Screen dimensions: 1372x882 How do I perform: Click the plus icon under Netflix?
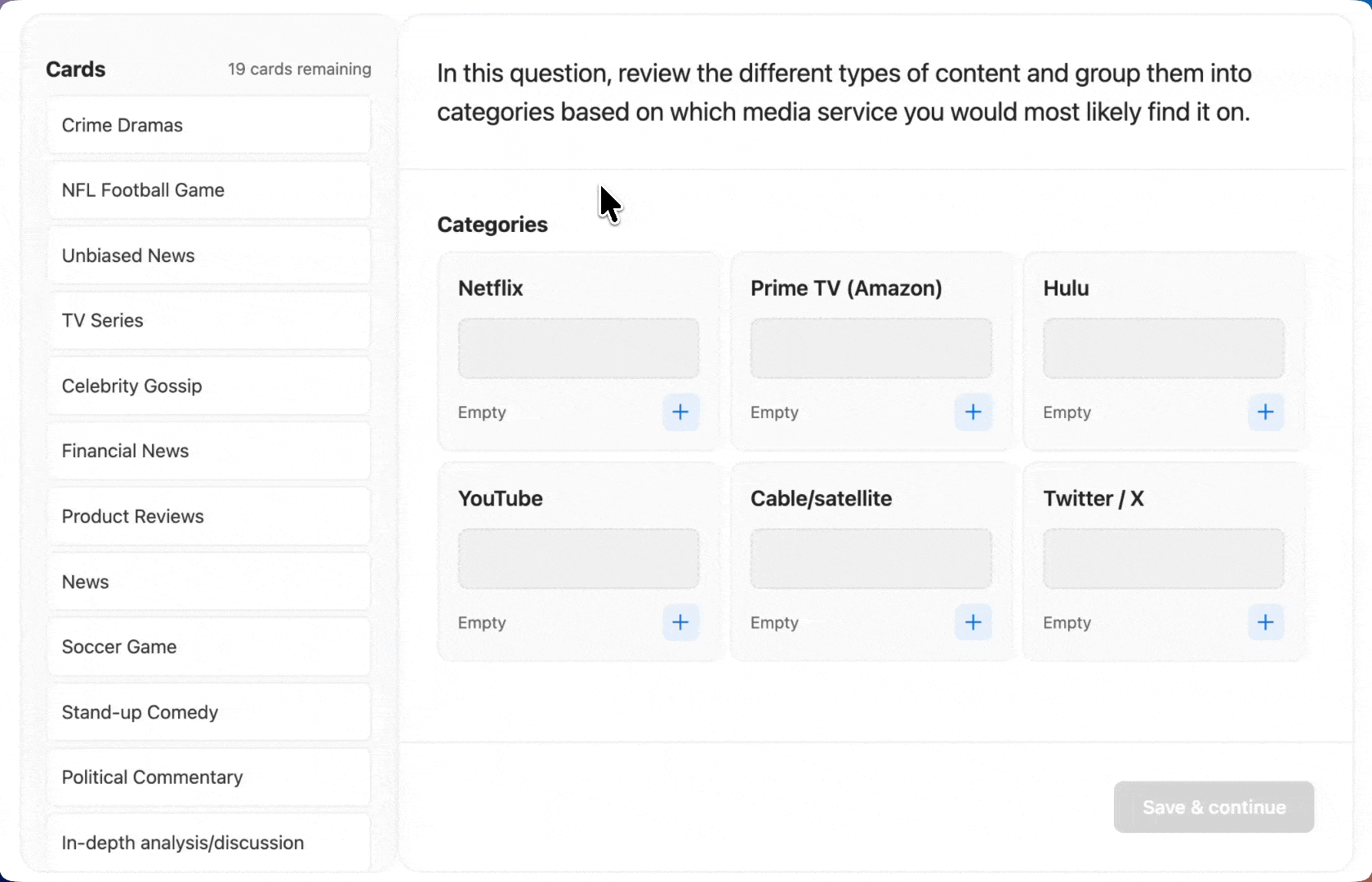point(680,412)
